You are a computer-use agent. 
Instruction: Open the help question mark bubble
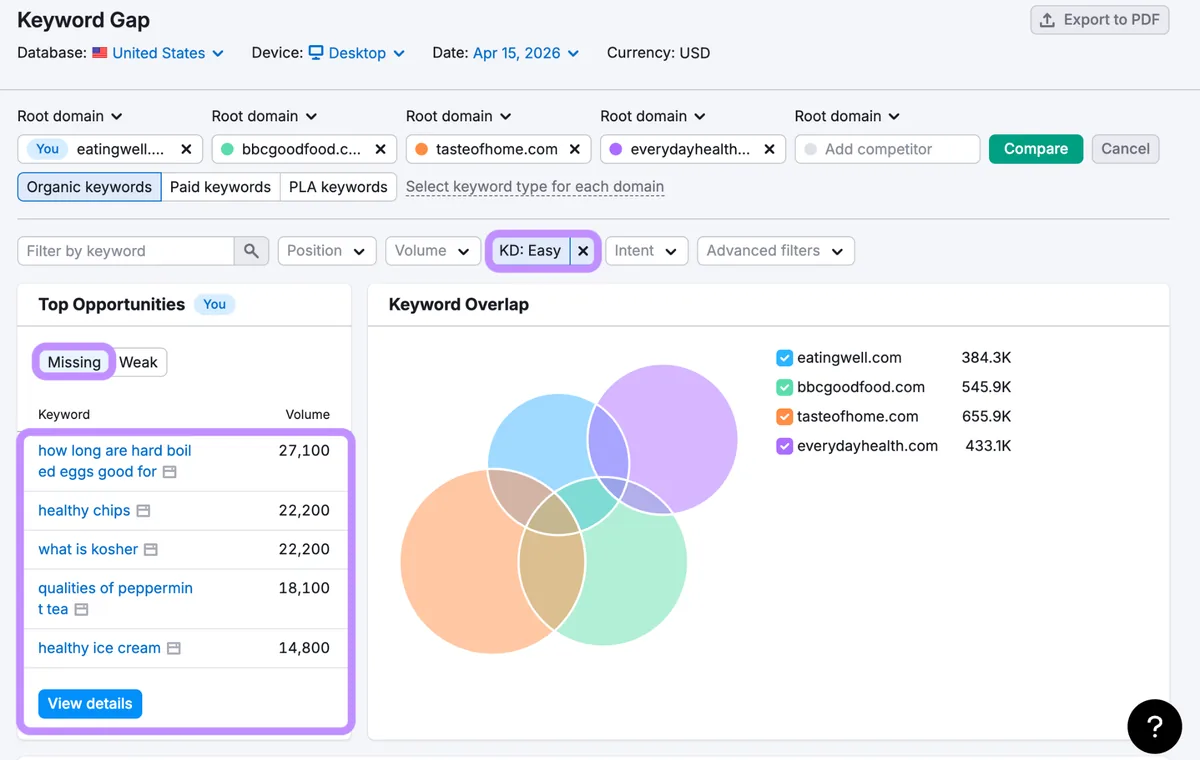(x=1154, y=727)
